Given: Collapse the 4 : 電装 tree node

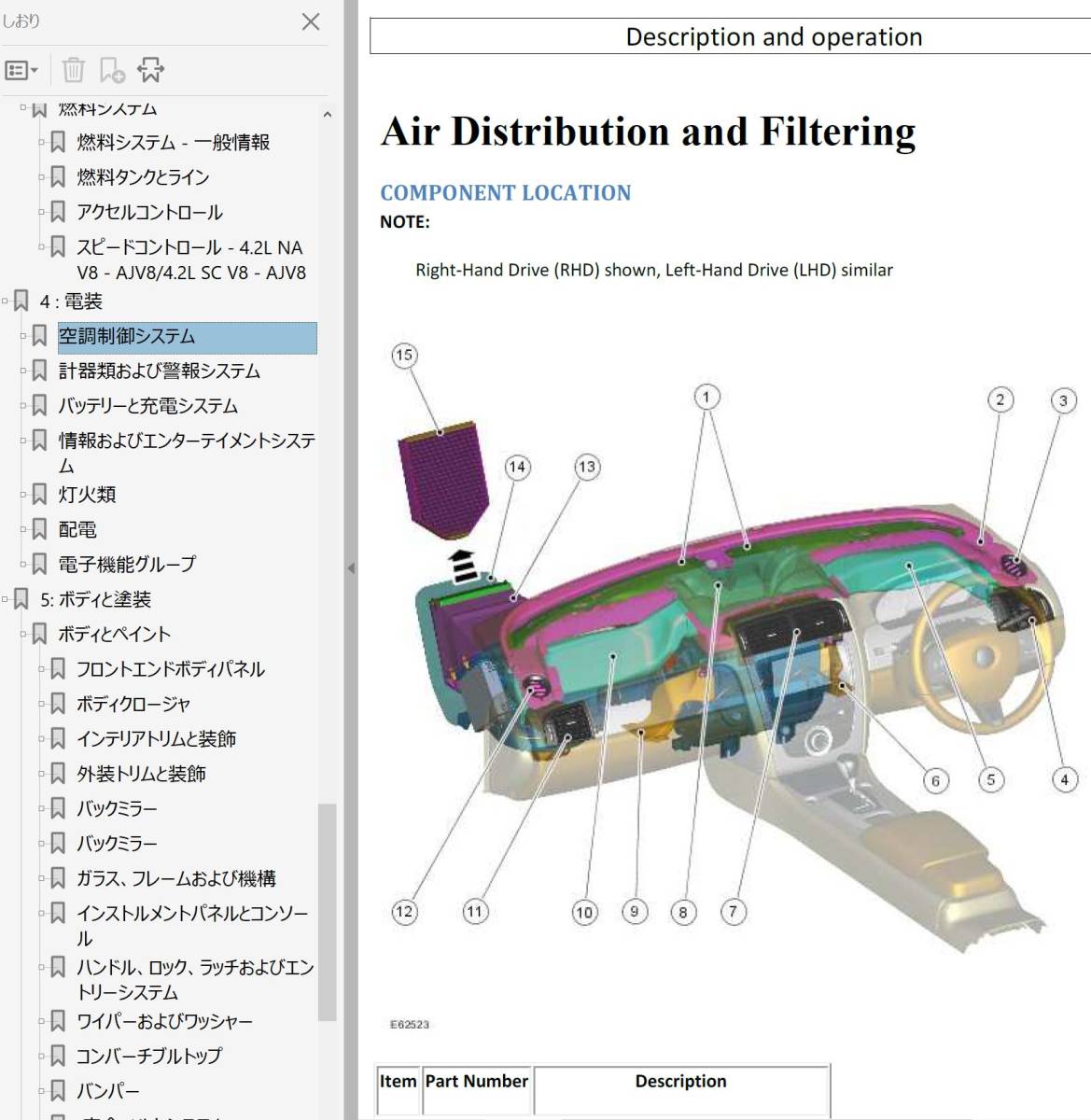Looking at the screenshot, I should click(x=6, y=301).
